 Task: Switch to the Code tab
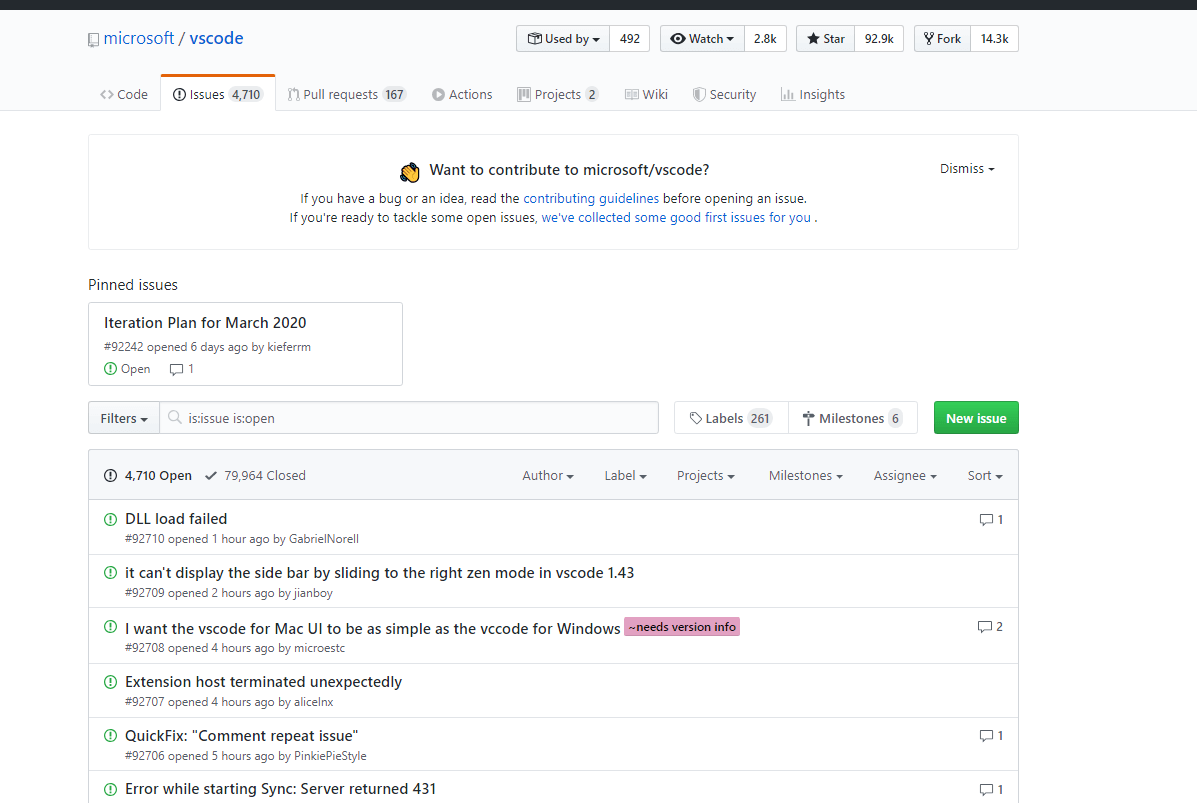124,95
